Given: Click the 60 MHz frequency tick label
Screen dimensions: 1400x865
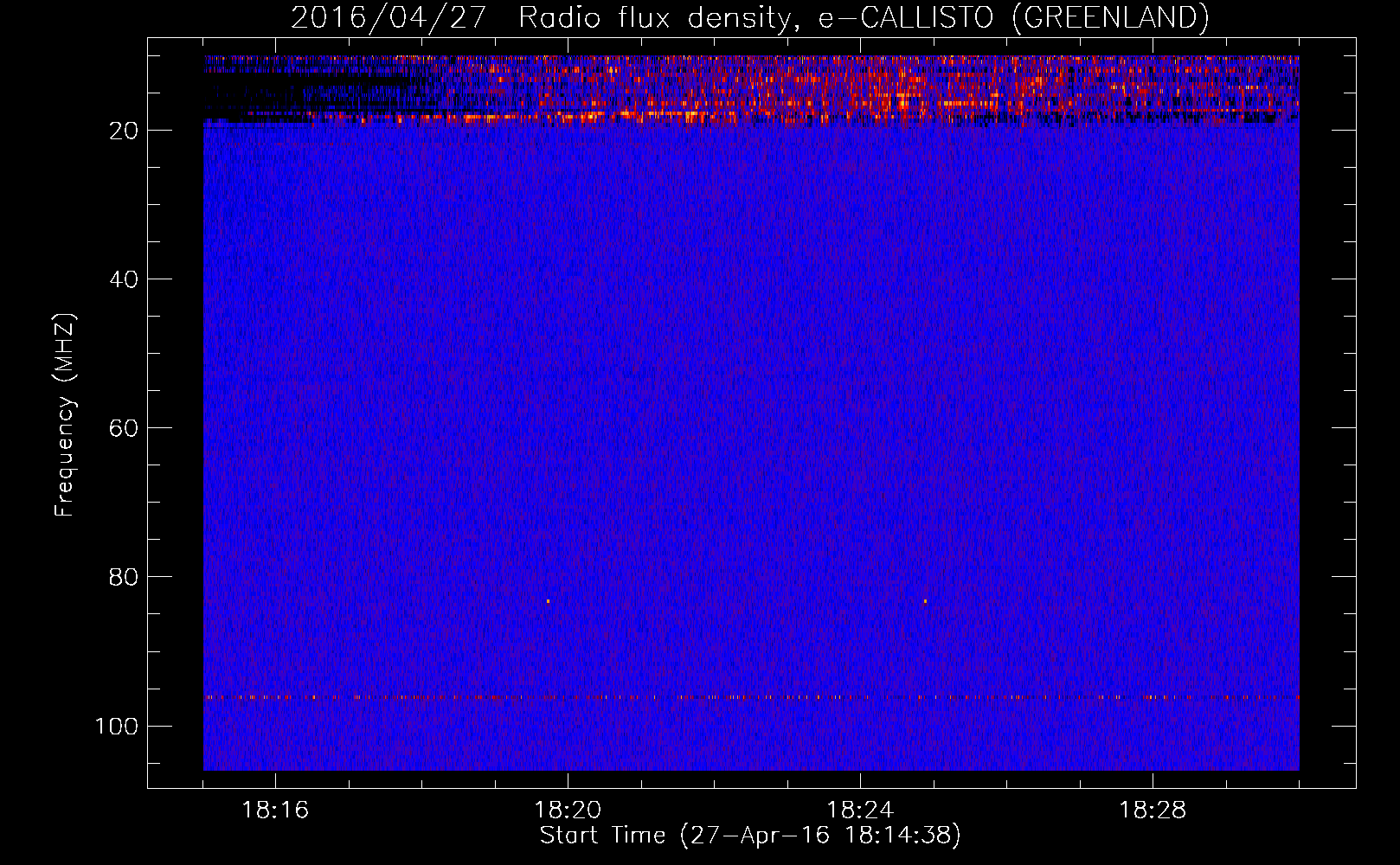Looking at the screenshot, I should (x=124, y=428).
